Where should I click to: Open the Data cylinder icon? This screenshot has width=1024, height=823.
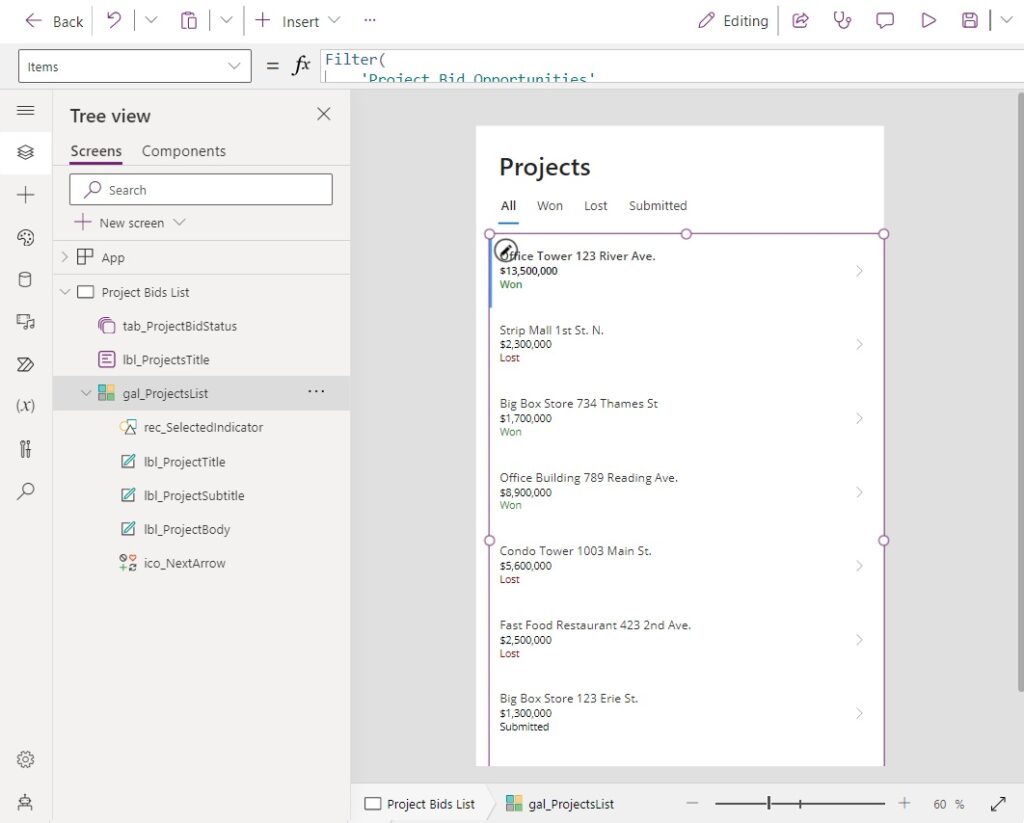(25, 280)
